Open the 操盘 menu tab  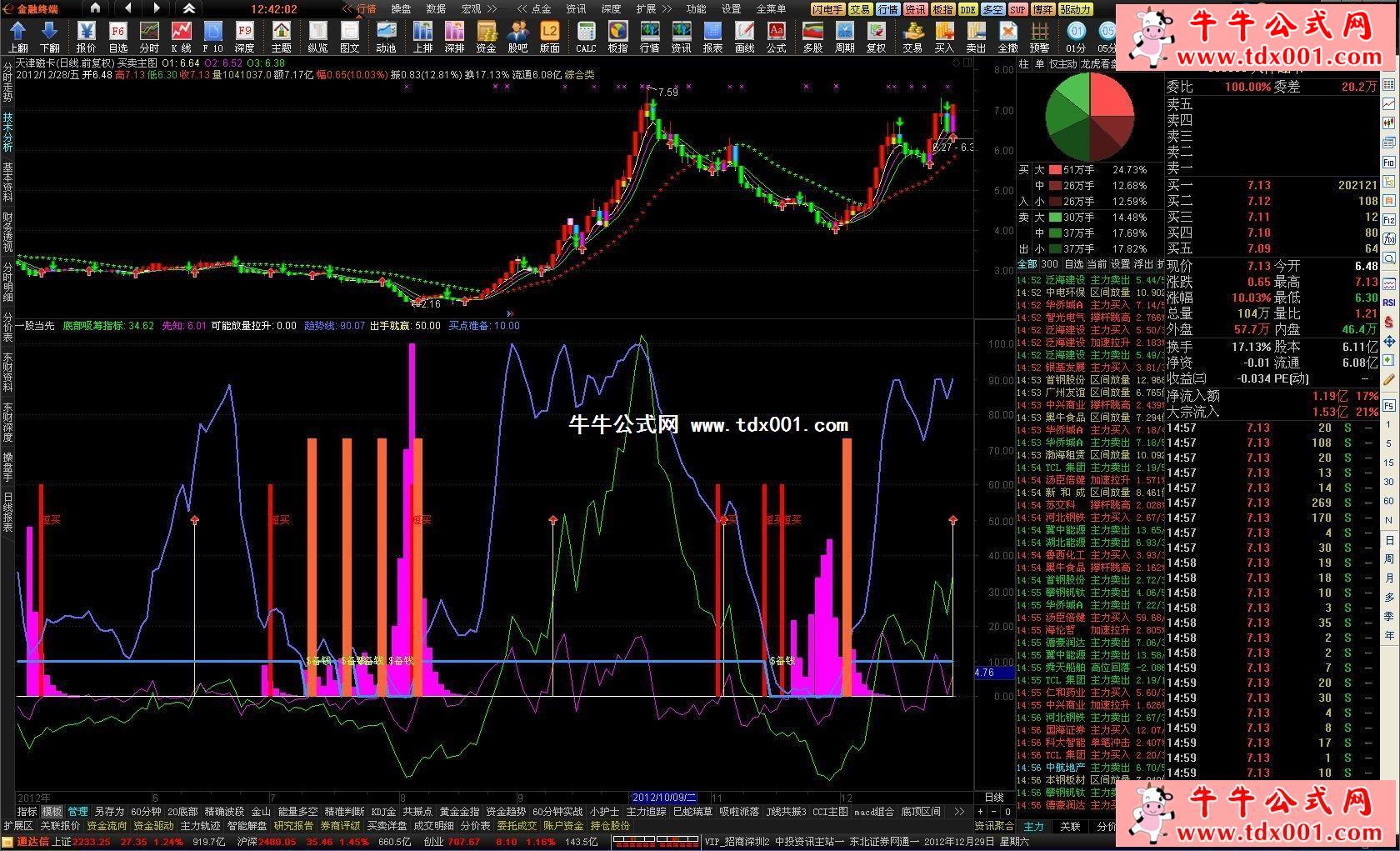[x=402, y=9]
